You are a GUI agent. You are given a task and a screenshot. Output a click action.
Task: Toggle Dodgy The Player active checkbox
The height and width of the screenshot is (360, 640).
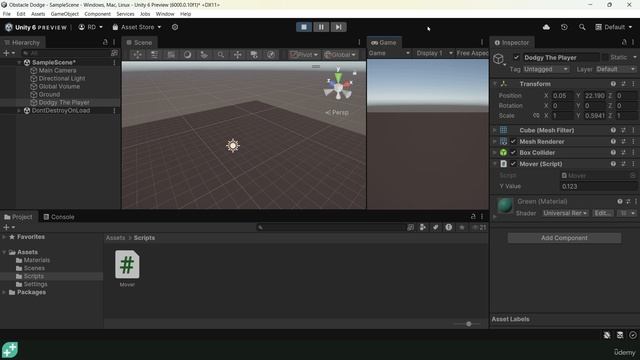516,58
